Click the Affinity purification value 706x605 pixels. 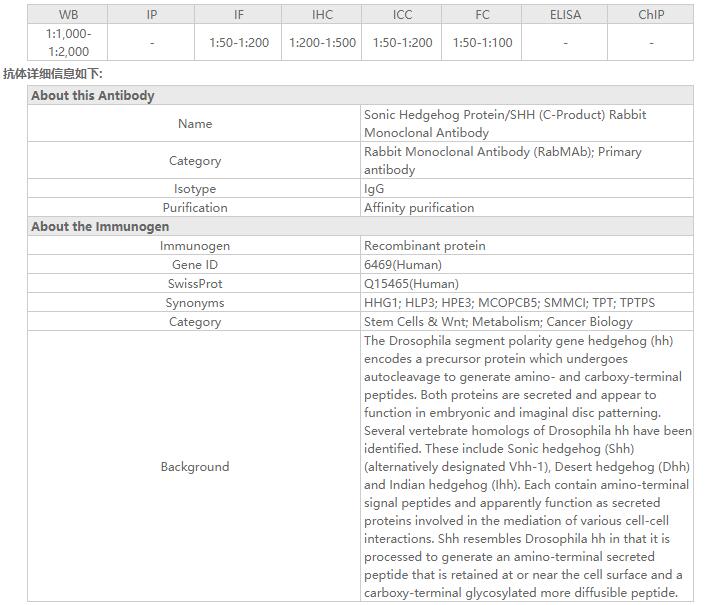[419, 208]
